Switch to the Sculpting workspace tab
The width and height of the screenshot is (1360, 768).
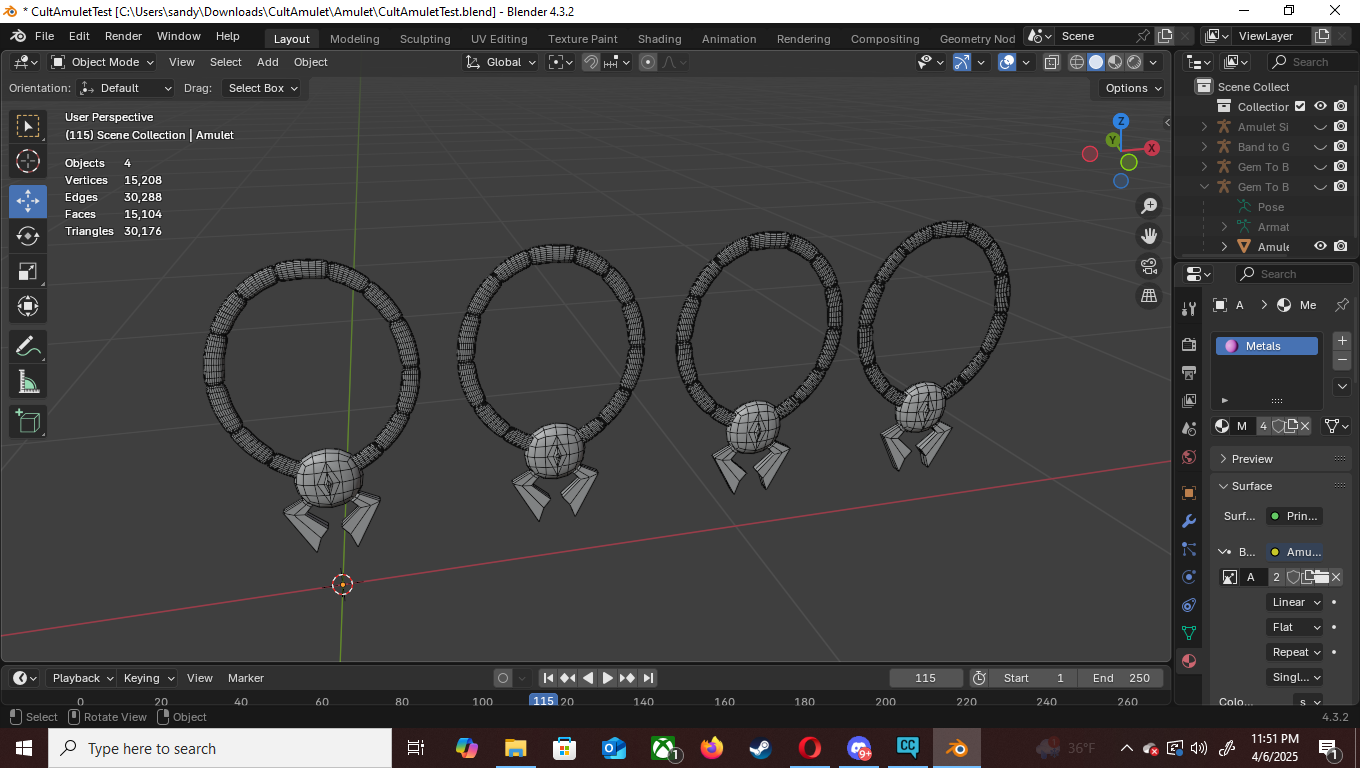pyautogui.click(x=425, y=39)
